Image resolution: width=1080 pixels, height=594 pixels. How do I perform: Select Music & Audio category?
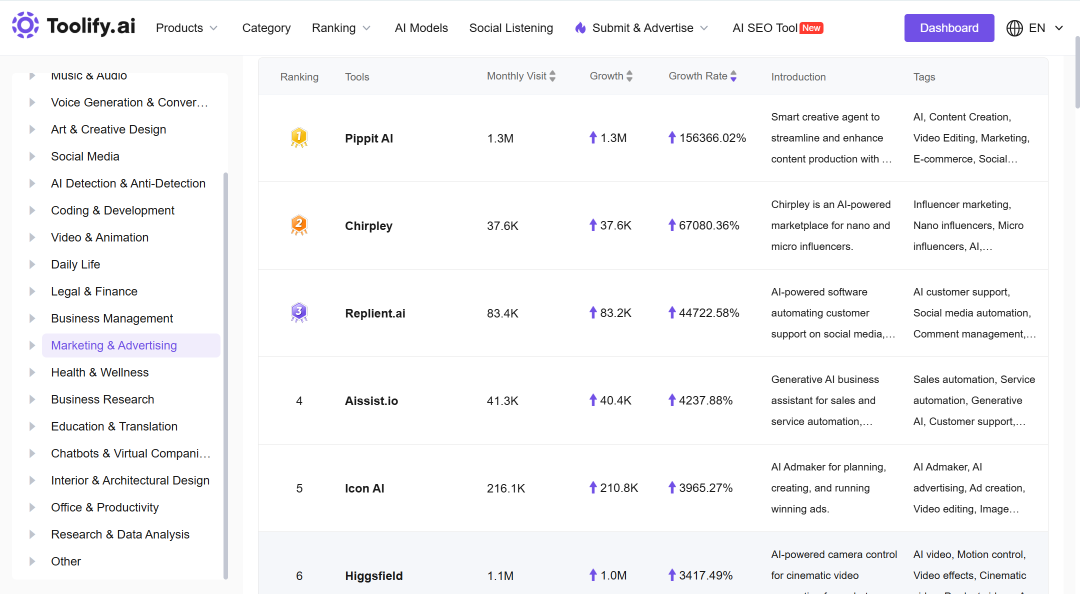point(89,75)
